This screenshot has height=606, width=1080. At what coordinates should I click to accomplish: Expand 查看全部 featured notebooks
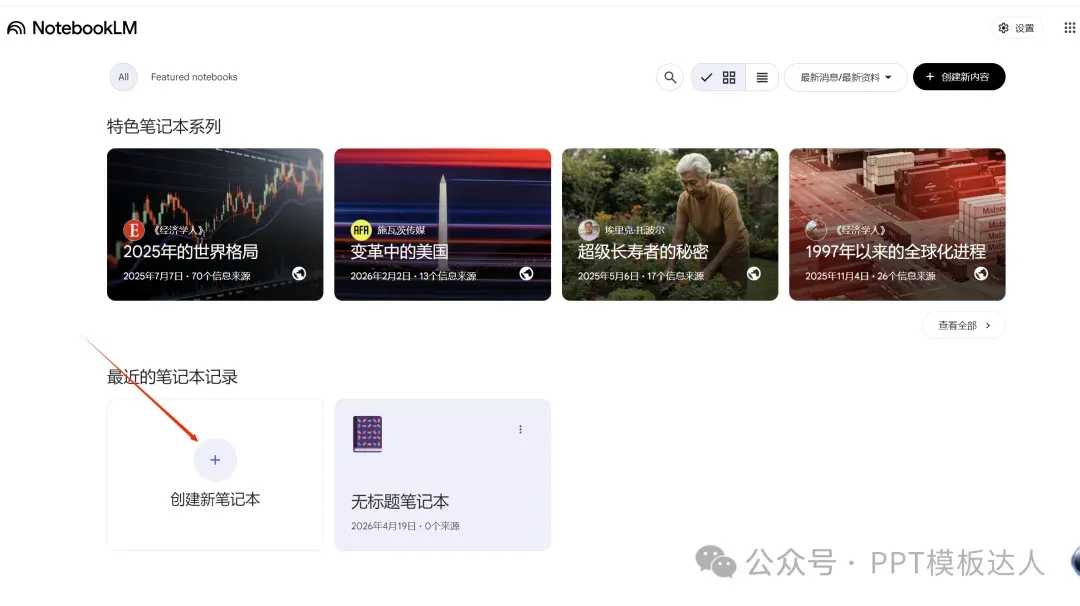pyautogui.click(x=964, y=325)
